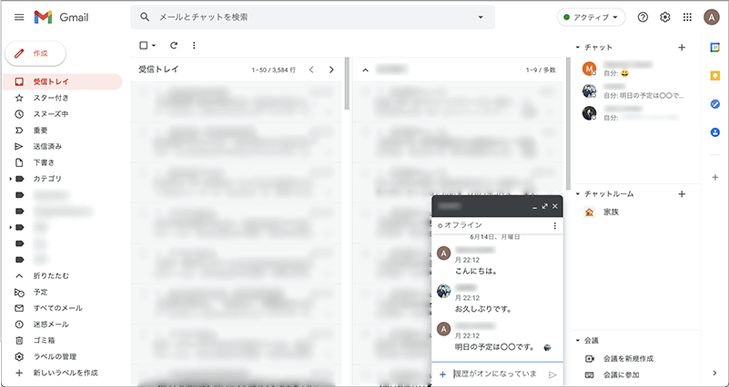729x387 pixels.
Task: Go to older messages page arrow
Action: tap(331, 70)
